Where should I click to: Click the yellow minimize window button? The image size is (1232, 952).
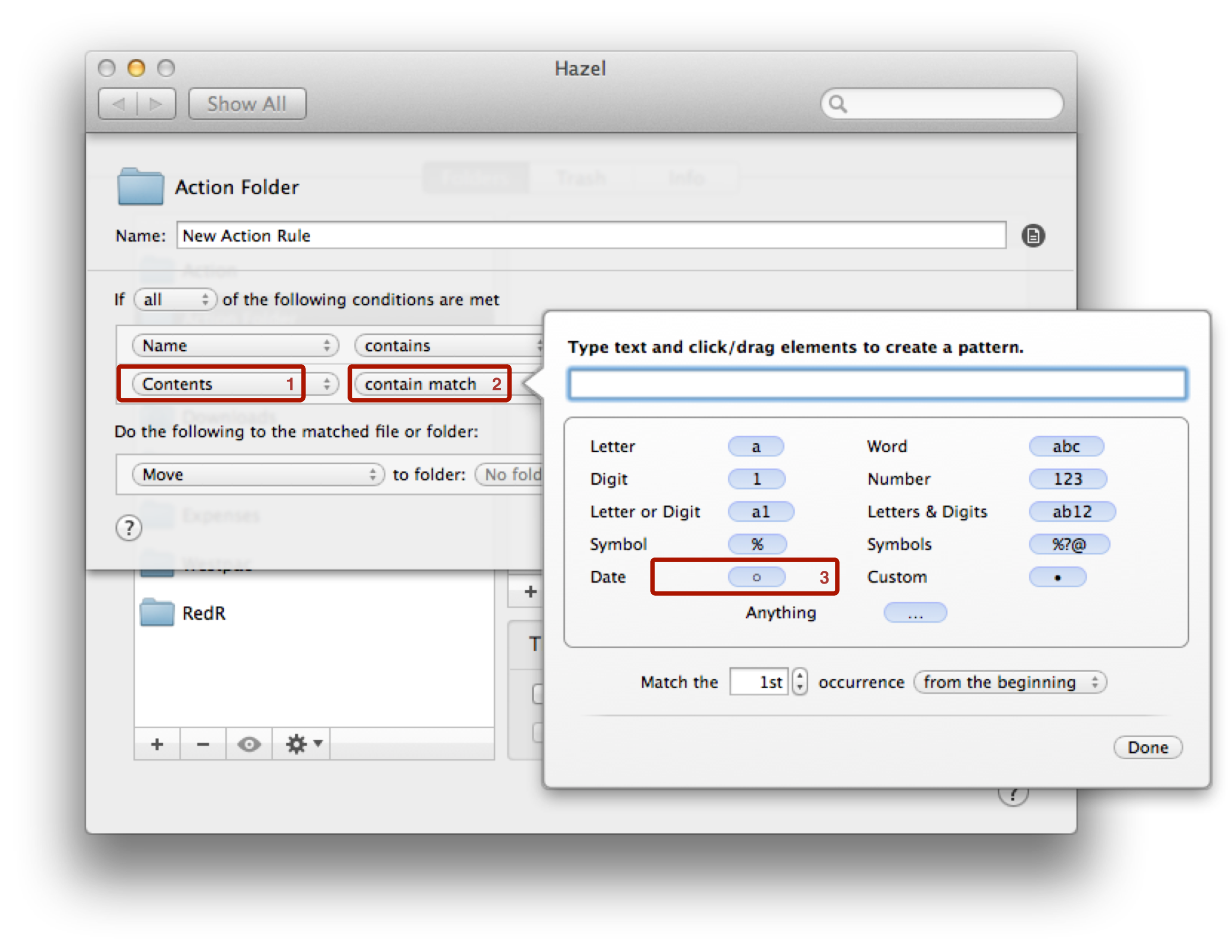[136, 68]
